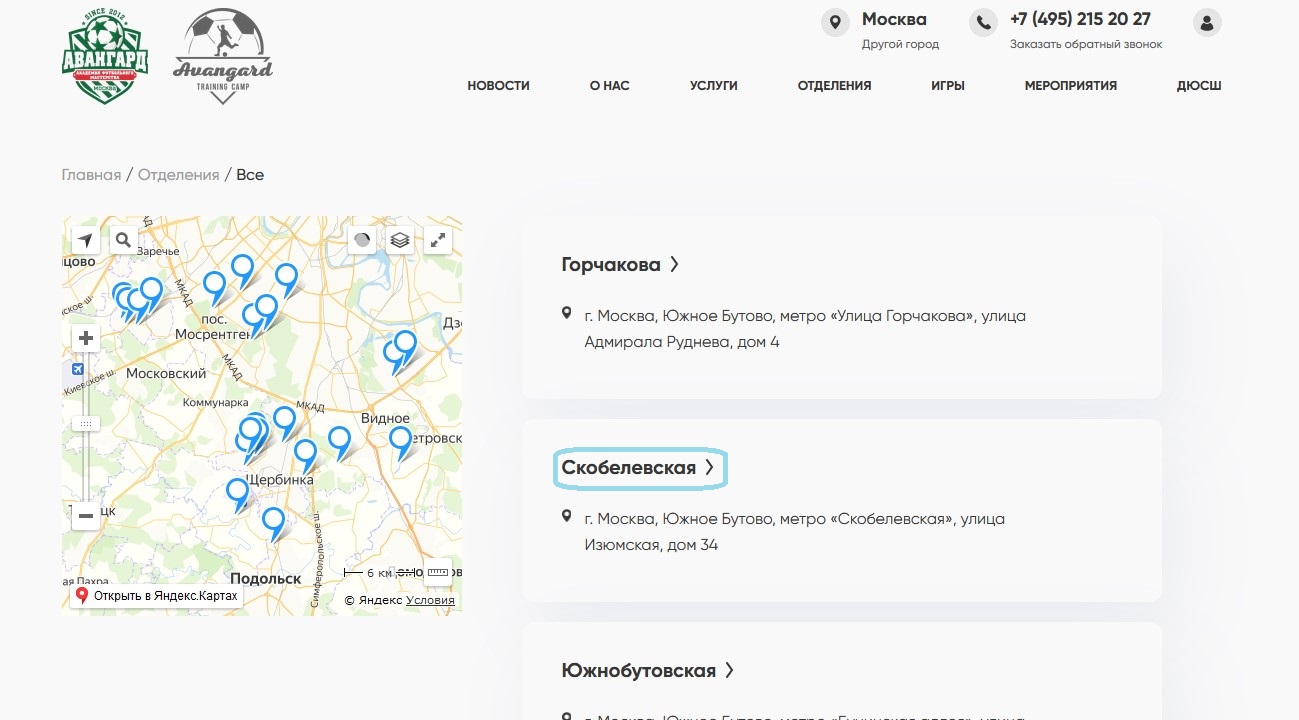Click the green Авангард academy logo
This screenshot has height=720, width=1299.
[105, 57]
